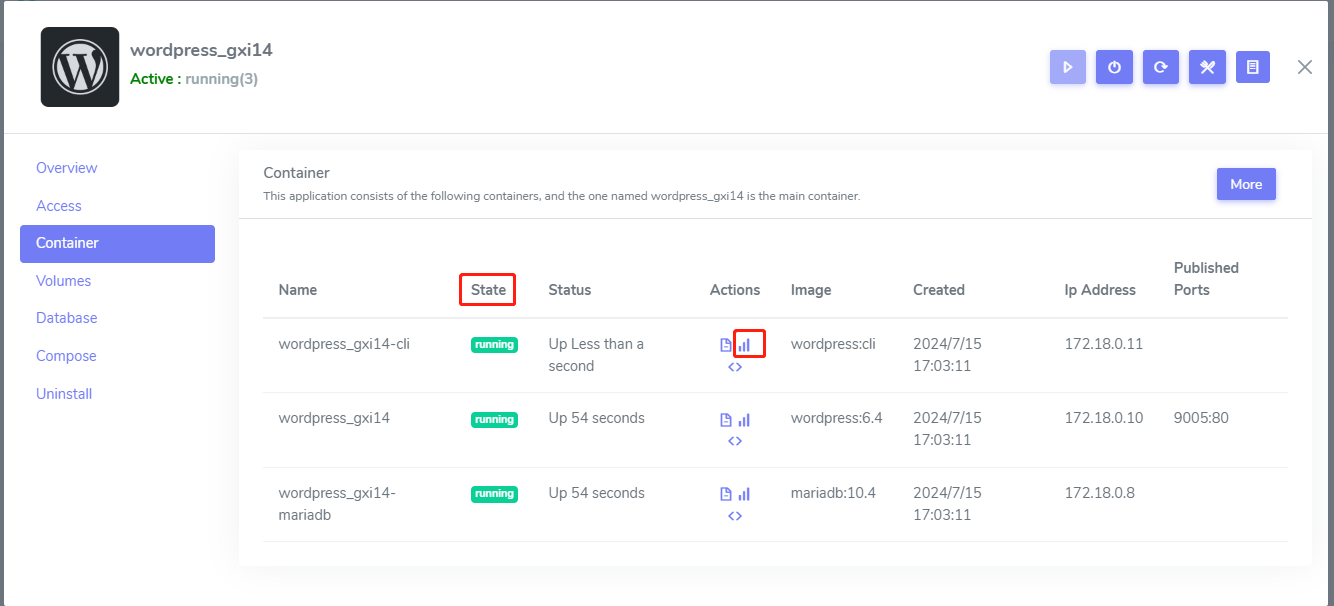The width and height of the screenshot is (1334, 606).
Task: View stats chart for wordpress_gxi14-cli container
Action: pyautogui.click(x=744, y=345)
